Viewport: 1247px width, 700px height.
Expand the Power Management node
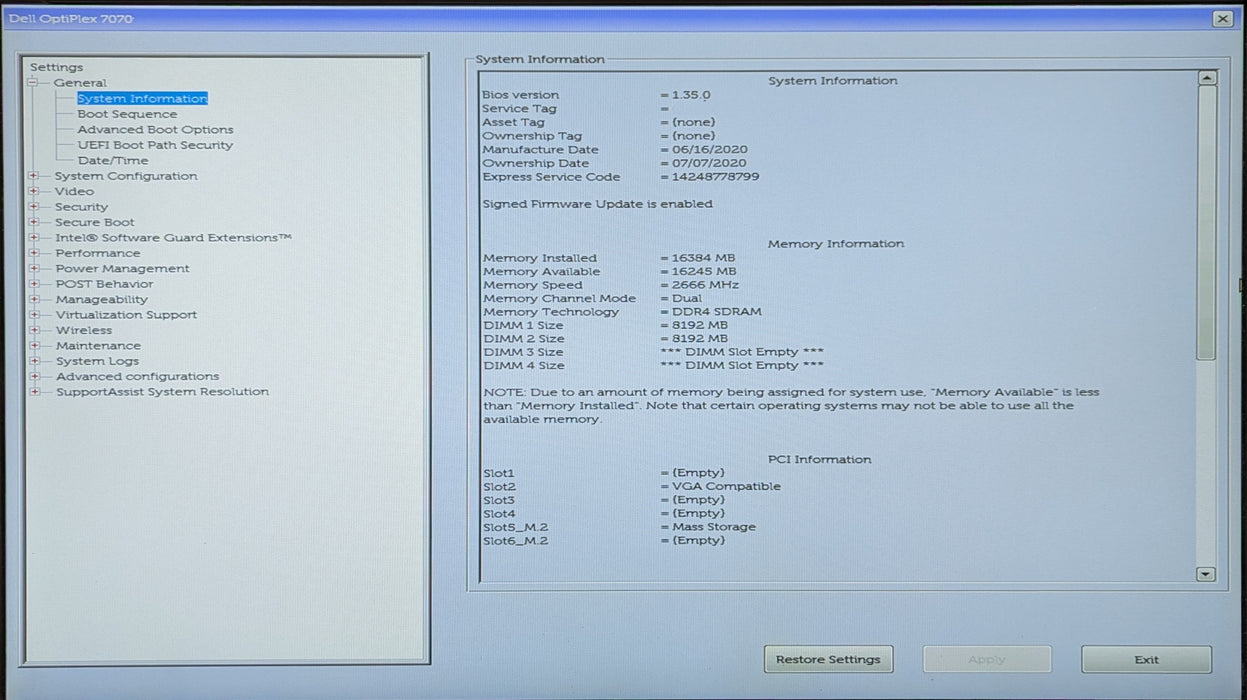pos(34,269)
